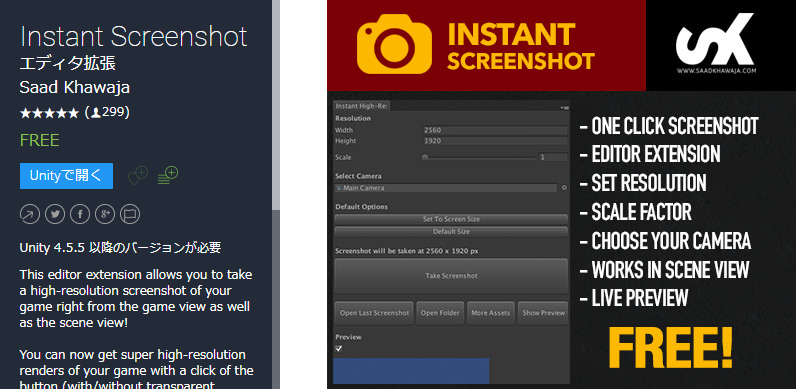Click the 'Show Preview' button
Screen dimensions: 796x389
coord(543,313)
